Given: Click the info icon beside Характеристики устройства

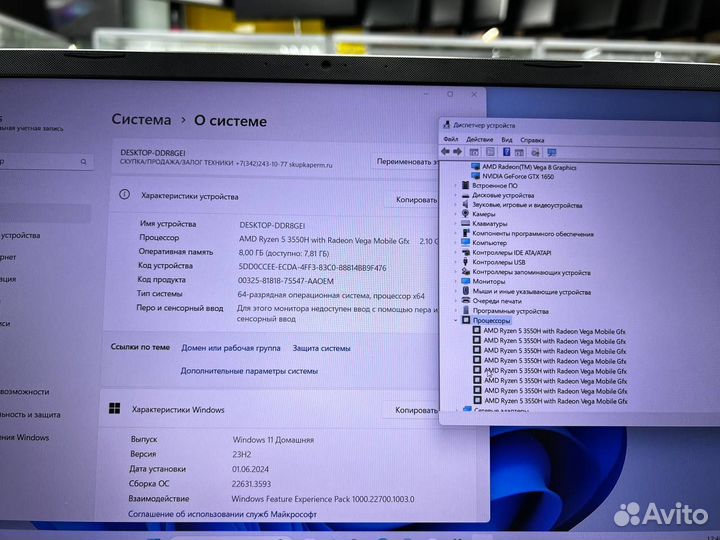Looking at the screenshot, I should click(124, 195).
